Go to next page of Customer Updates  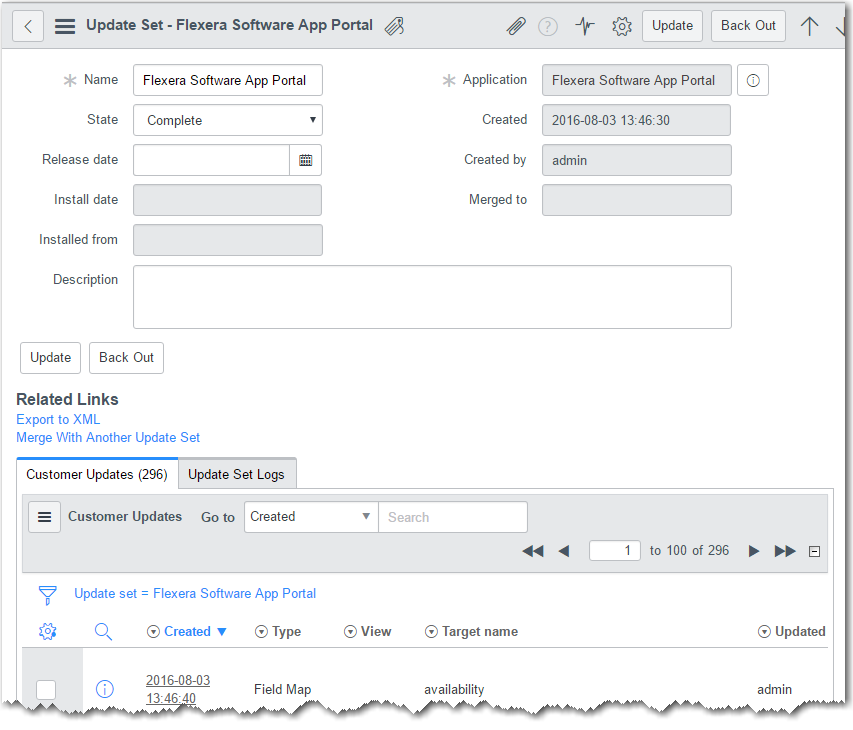[753, 551]
